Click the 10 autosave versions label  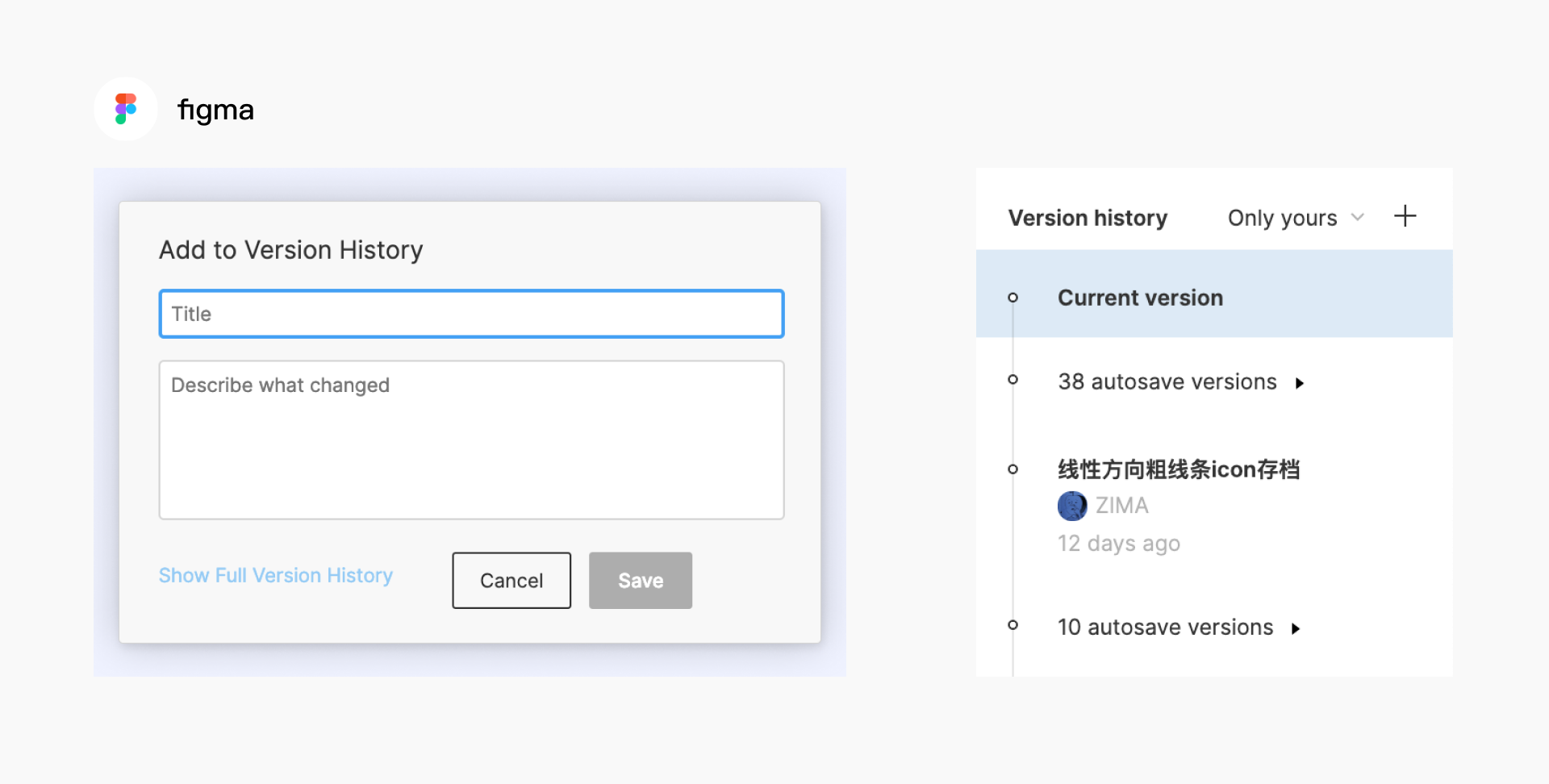(1165, 628)
